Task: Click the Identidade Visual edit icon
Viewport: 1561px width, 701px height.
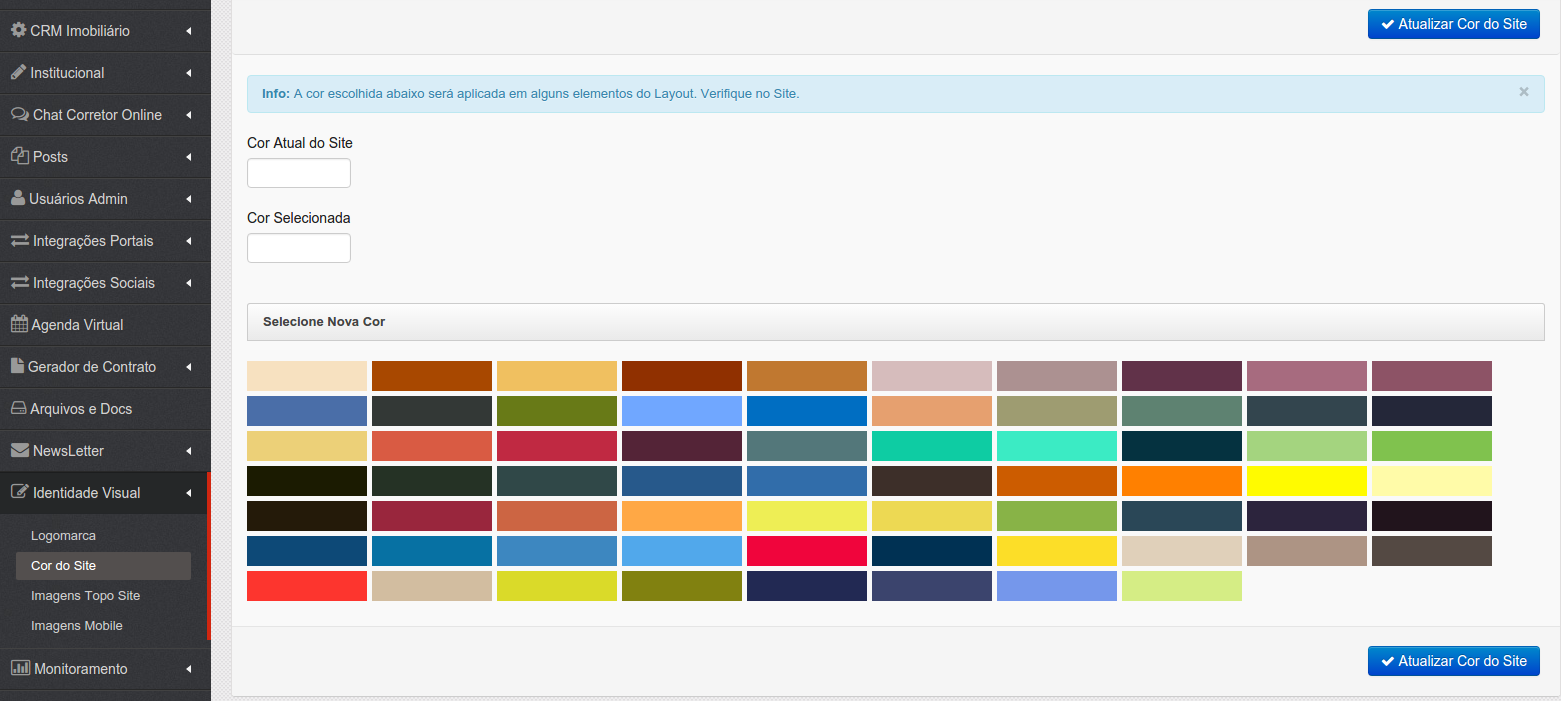Action: 19,492
